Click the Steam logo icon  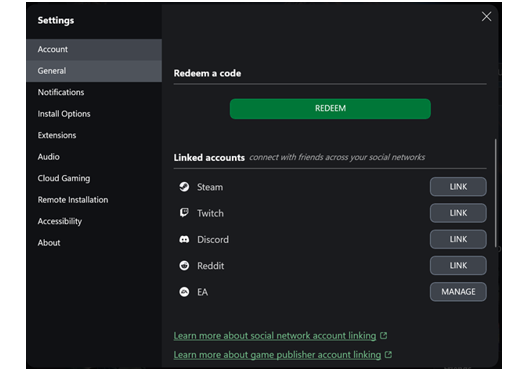(x=184, y=187)
